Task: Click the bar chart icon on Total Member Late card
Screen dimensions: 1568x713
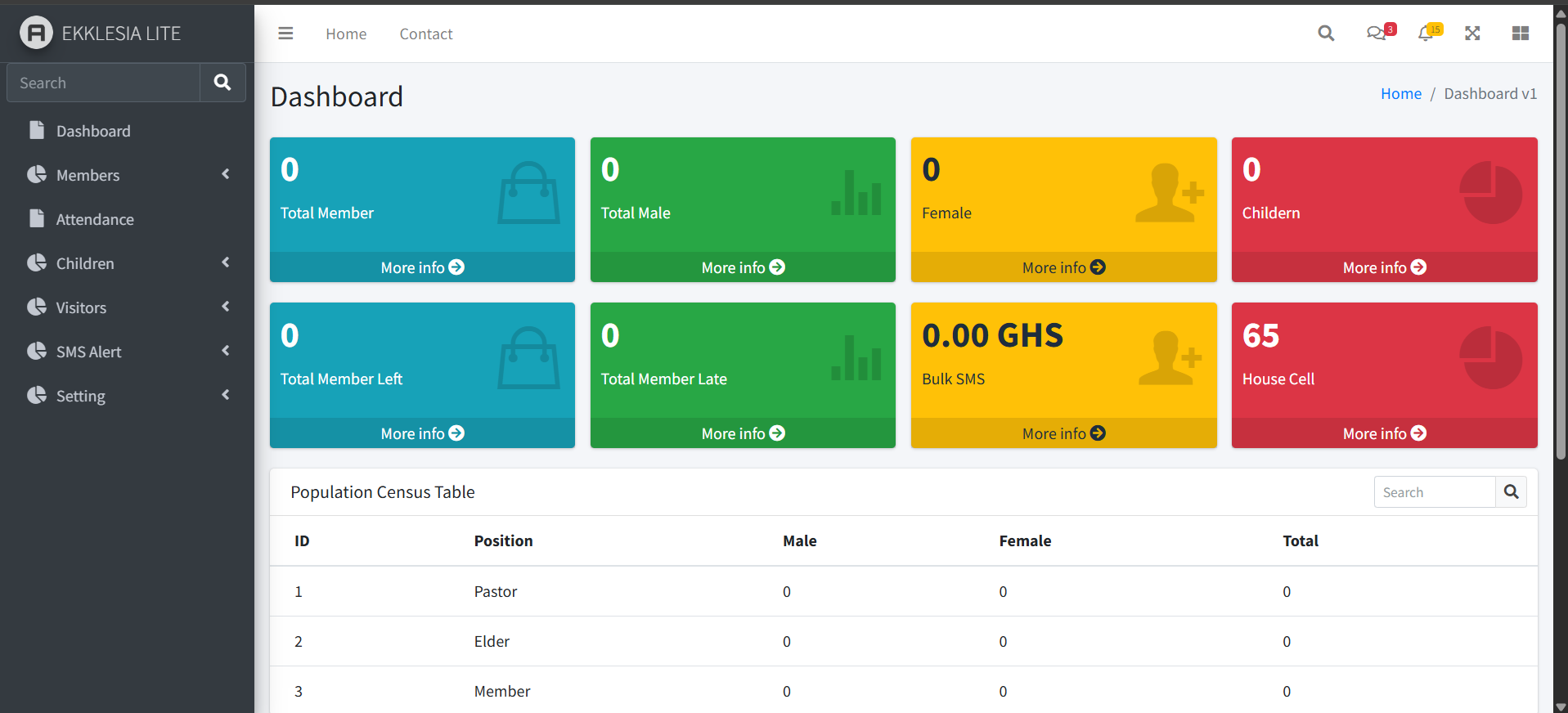Action: coord(856,358)
